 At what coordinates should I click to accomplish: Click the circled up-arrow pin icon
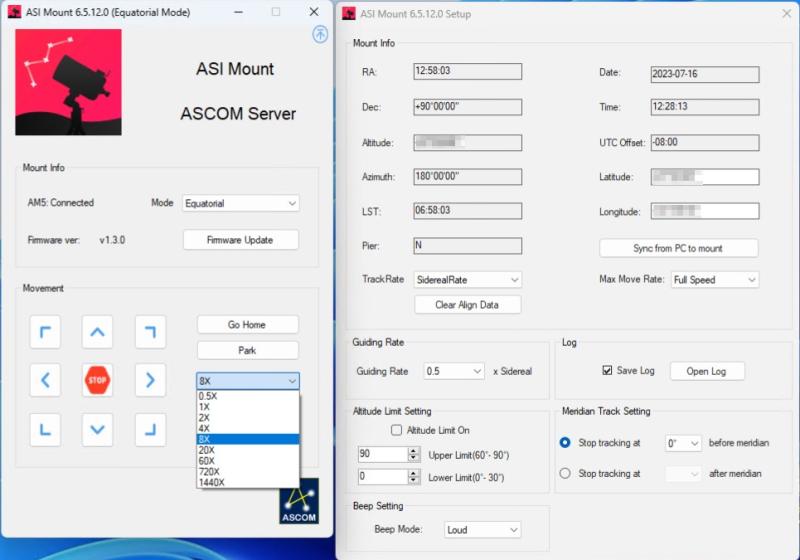(320, 35)
